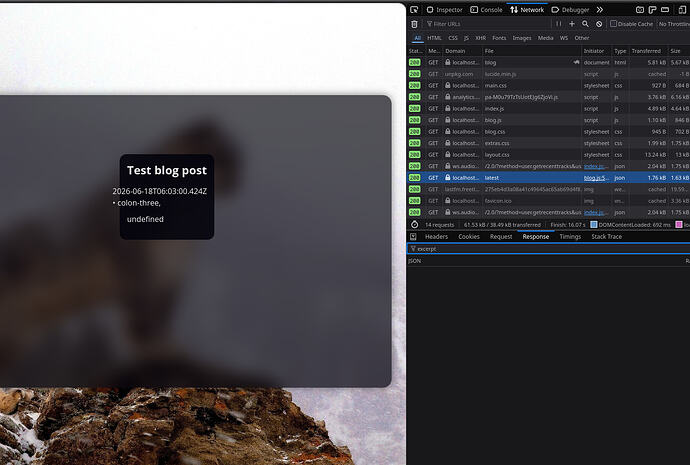Add a new request plus icon
The image size is (690, 465).
(x=572, y=24)
